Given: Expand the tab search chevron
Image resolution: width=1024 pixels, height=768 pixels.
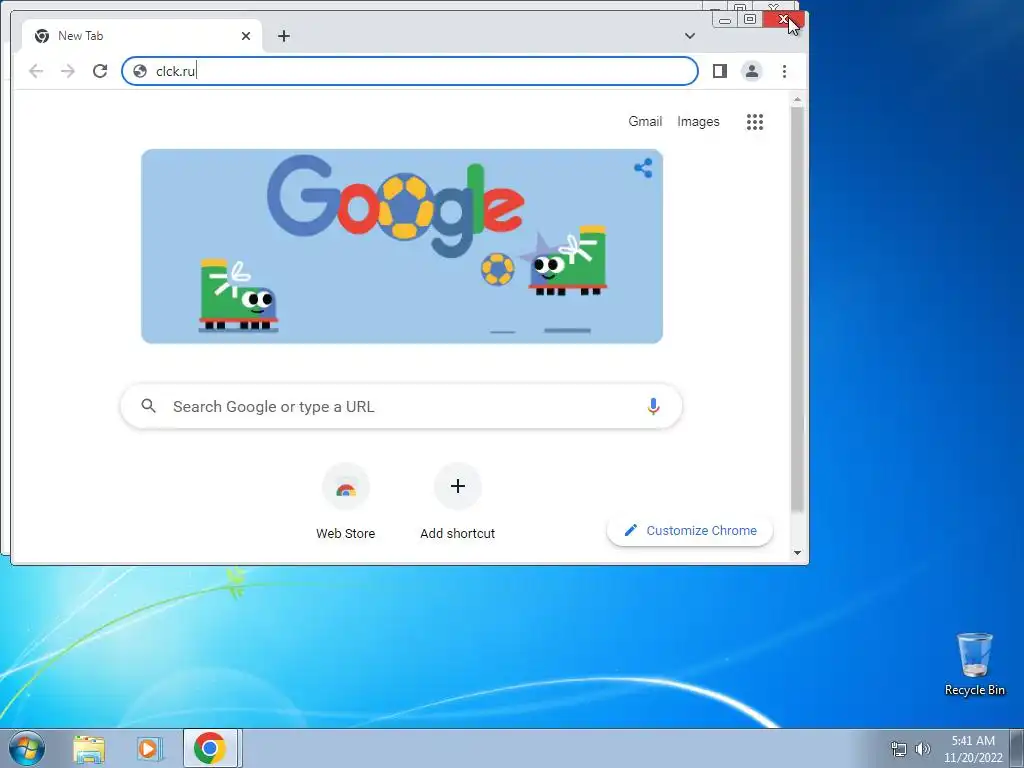Looking at the screenshot, I should pyautogui.click(x=690, y=36).
